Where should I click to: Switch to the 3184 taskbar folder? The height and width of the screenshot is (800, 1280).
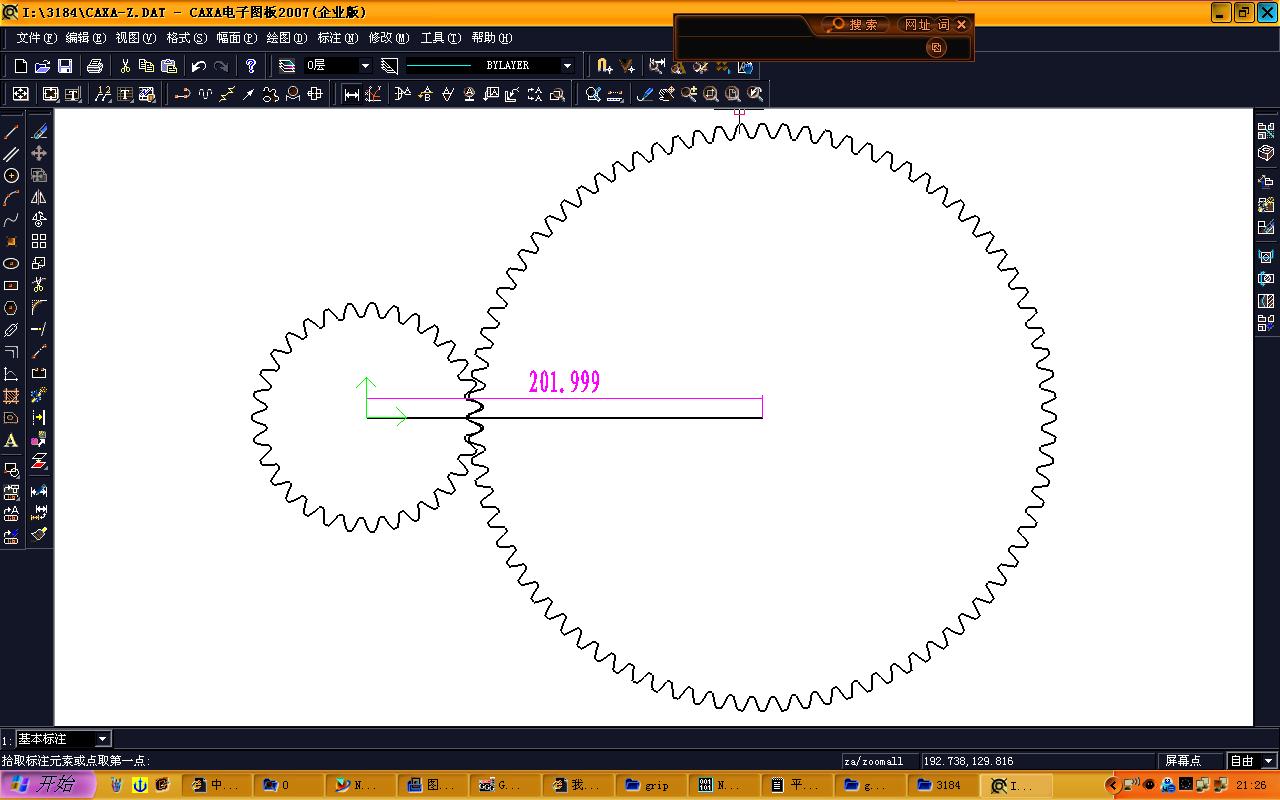[943, 785]
